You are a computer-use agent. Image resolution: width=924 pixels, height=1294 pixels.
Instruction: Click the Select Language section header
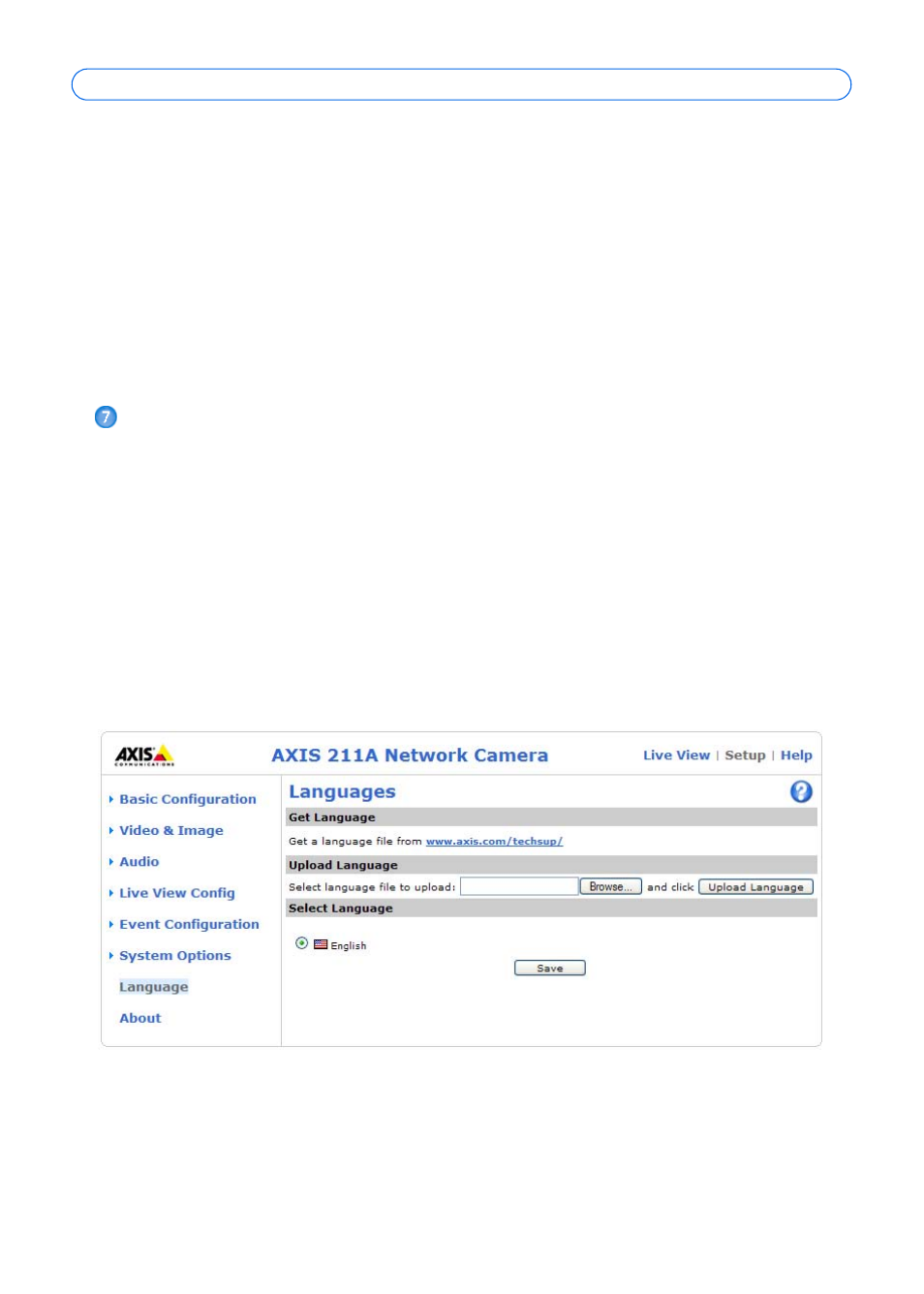coord(551,909)
